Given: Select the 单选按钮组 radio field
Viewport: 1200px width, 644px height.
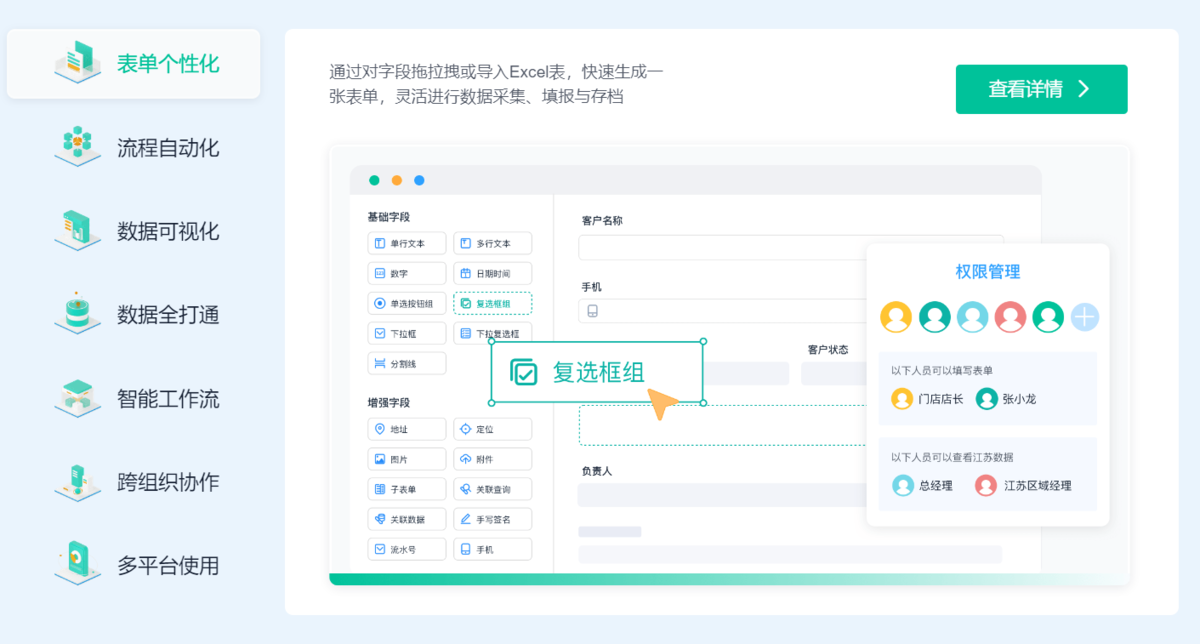Looking at the screenshot, I should pos(406,303).
